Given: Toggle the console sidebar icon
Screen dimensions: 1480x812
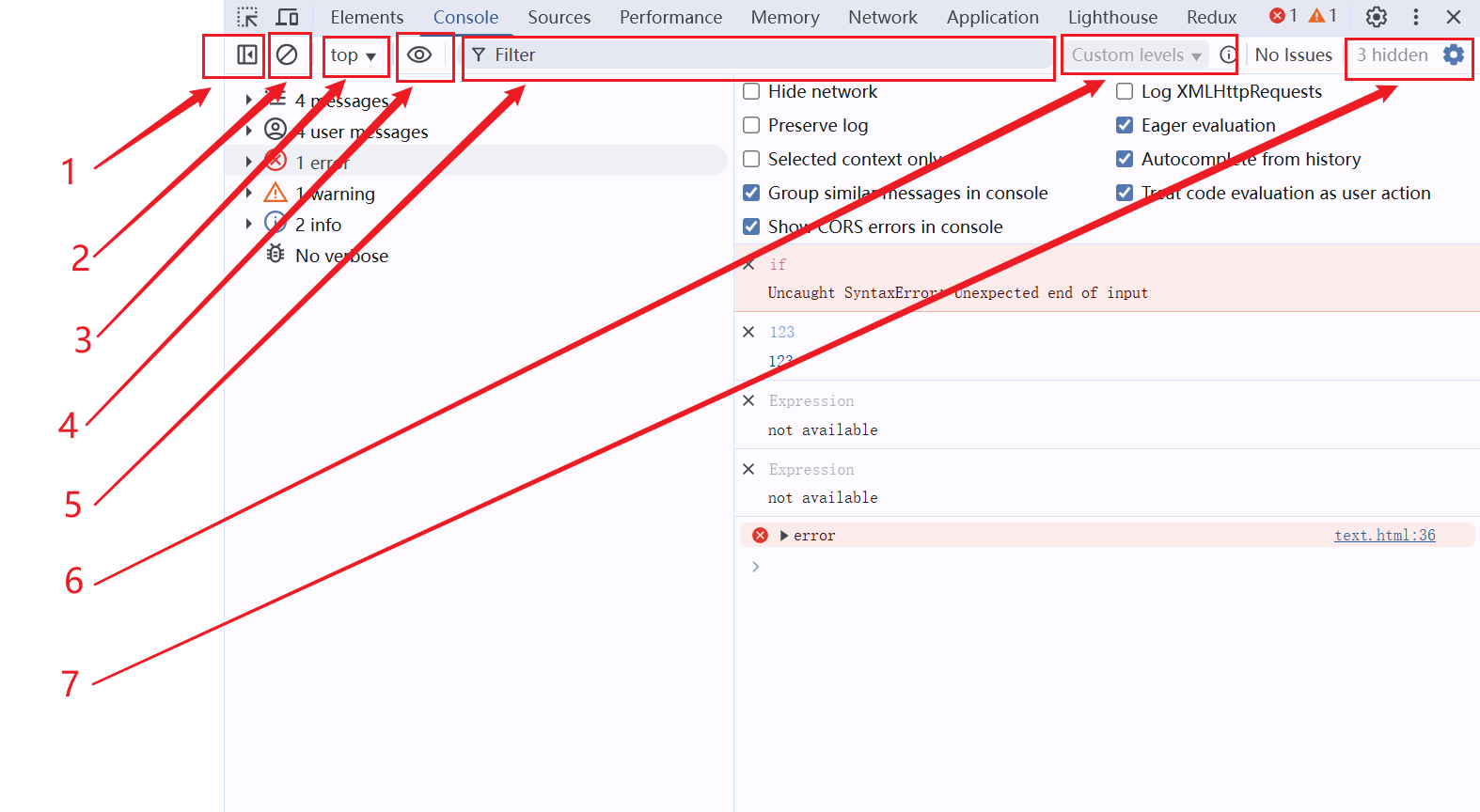Looking at the screenshot, I should [x=247, y=55].
